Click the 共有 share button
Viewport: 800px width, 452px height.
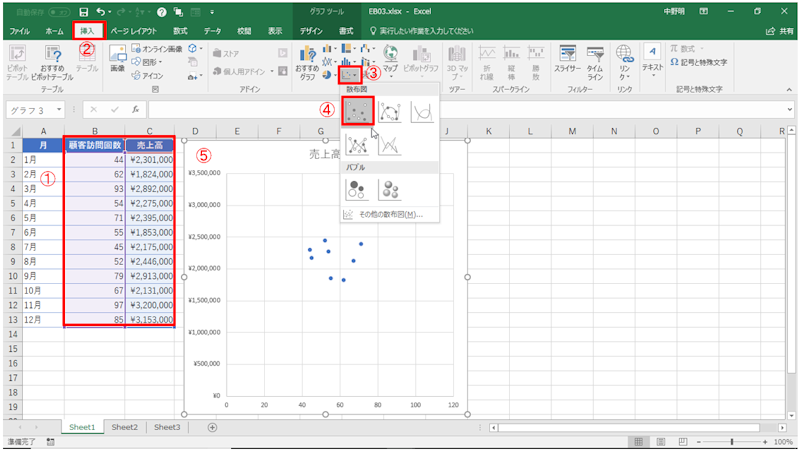[778, 32]
